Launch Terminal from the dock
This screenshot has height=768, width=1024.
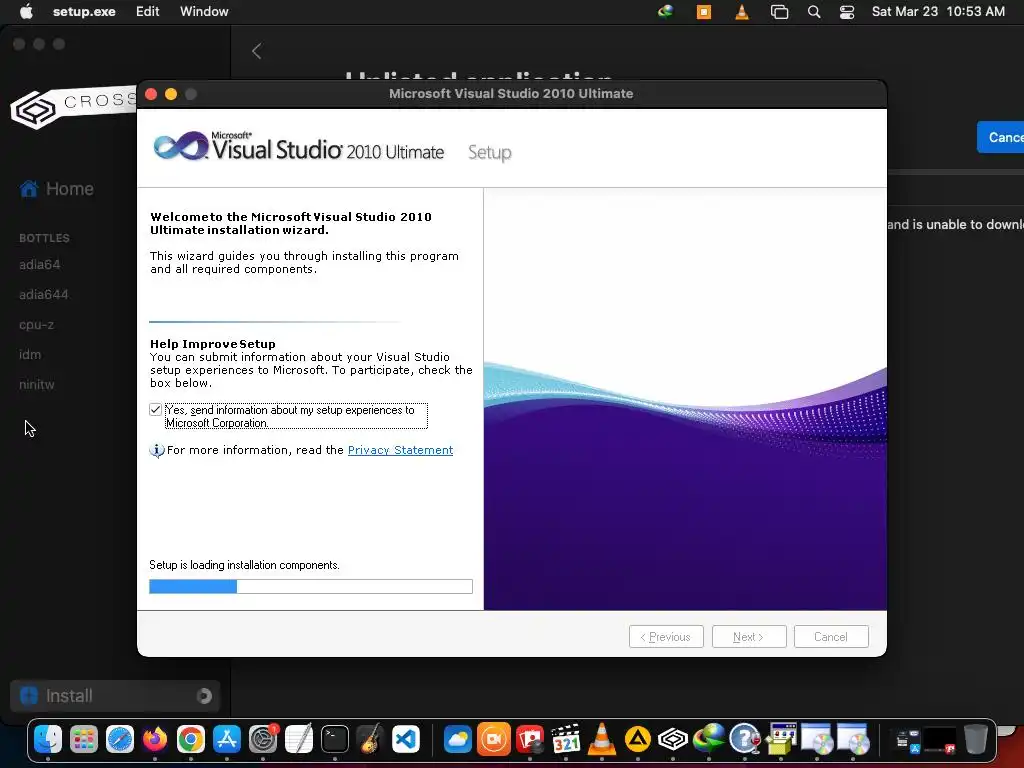point(335,740)
